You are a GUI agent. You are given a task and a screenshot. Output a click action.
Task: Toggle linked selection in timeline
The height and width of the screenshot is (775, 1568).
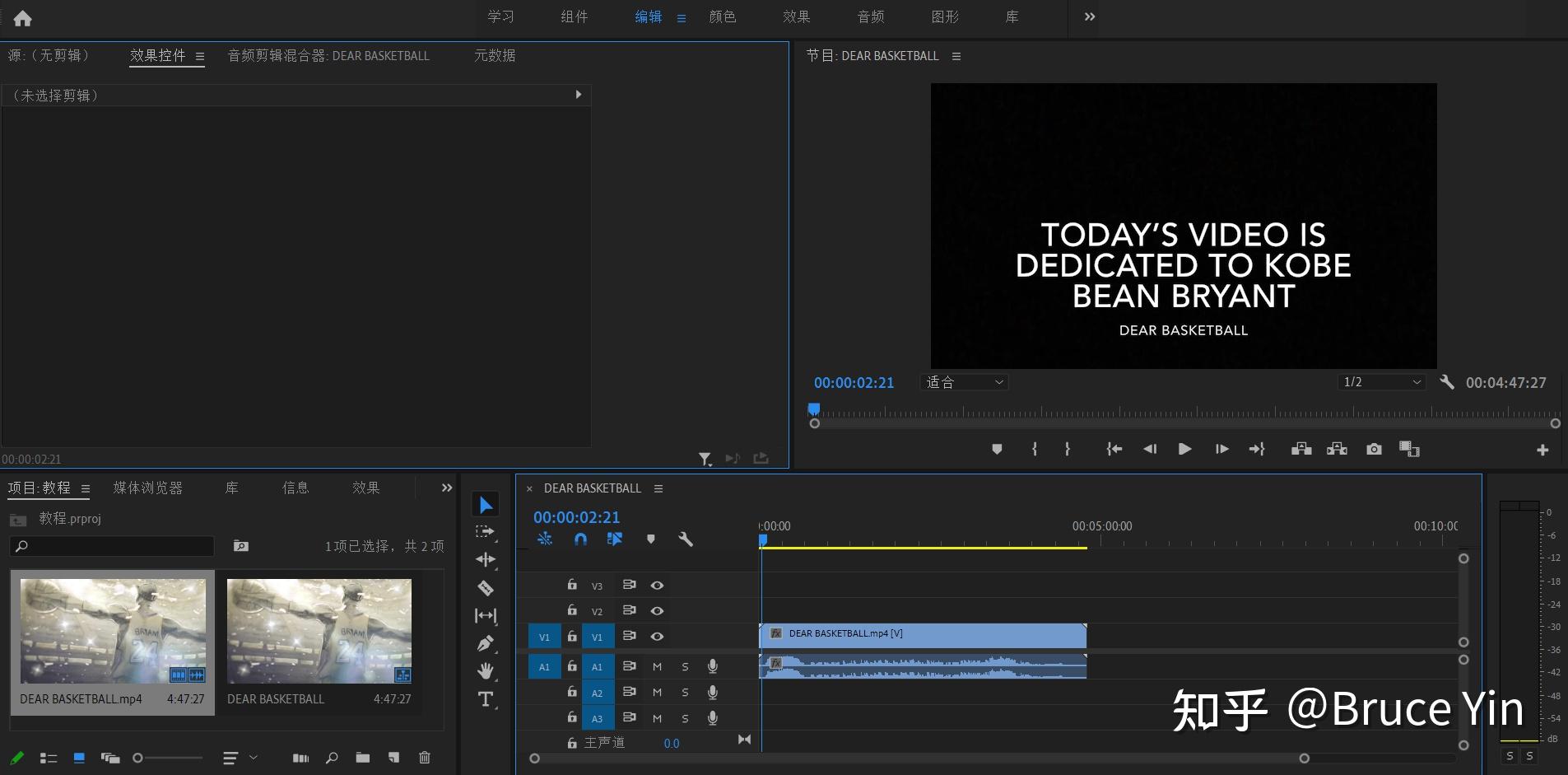[x=615, y=539]
